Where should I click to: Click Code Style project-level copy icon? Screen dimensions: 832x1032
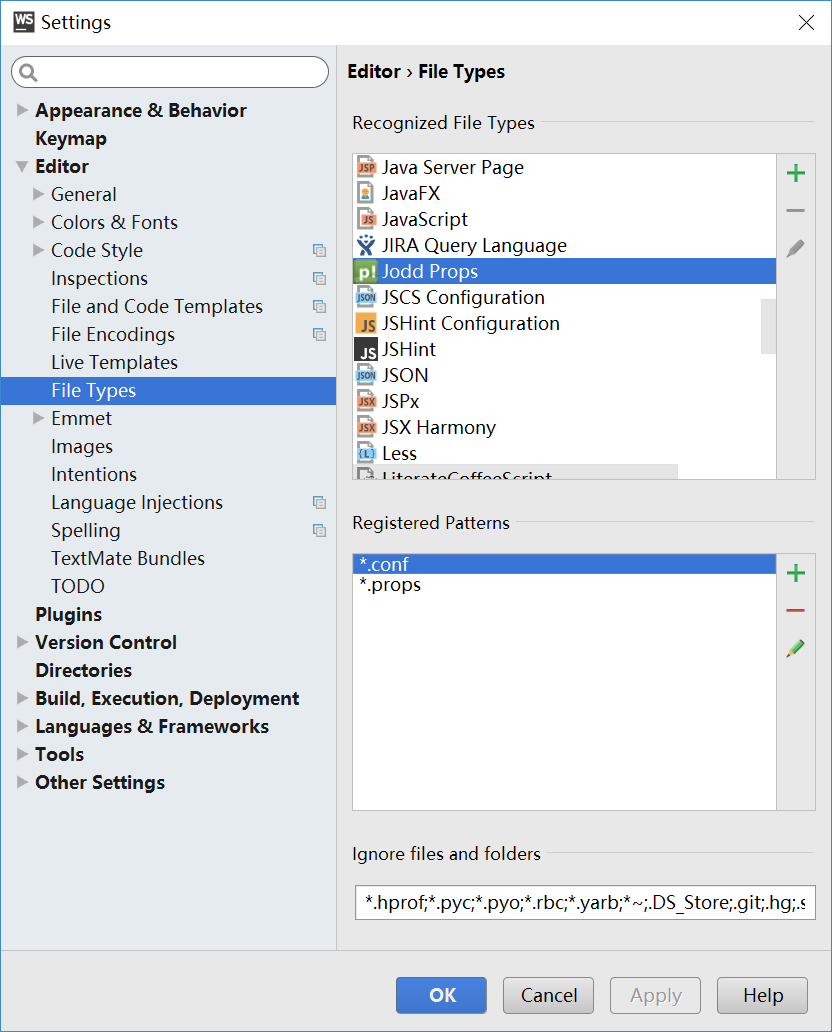click(319, 251)
